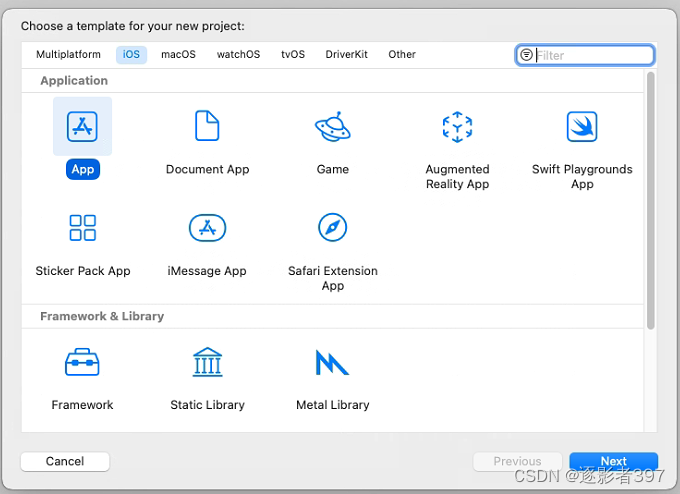Pick the Metal Library icon

[332, 362]
